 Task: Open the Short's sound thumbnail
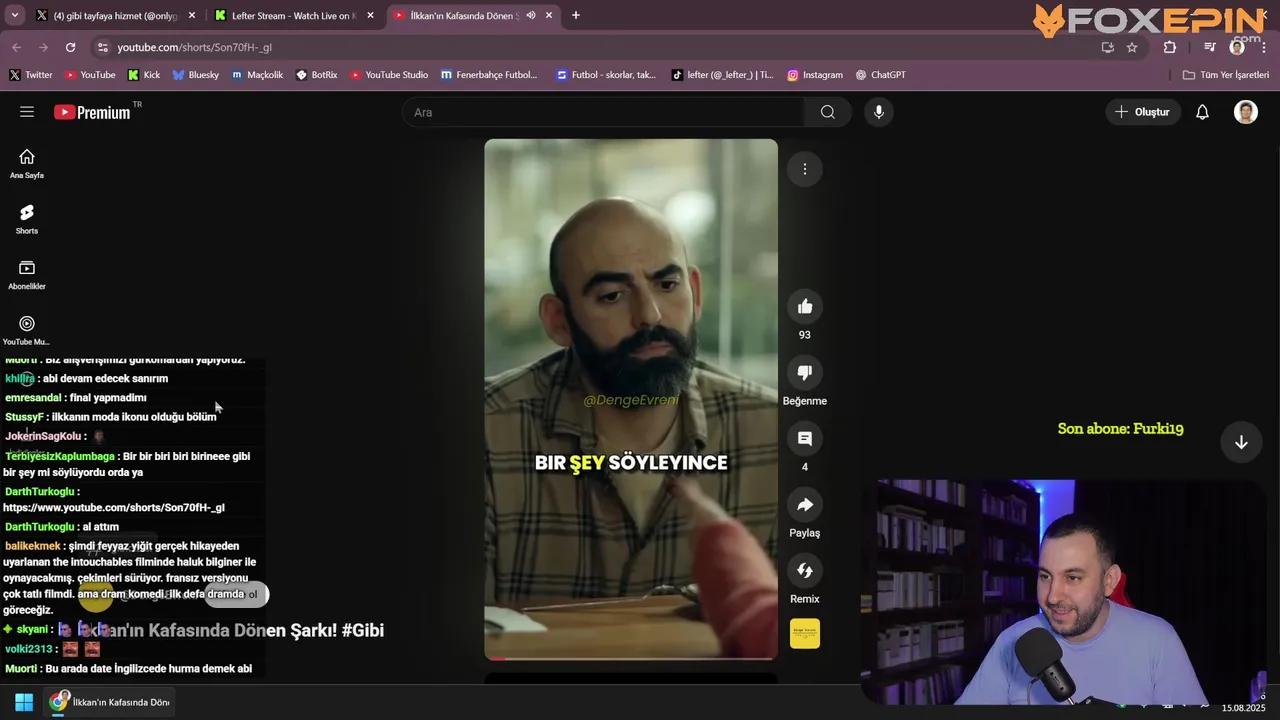(x=805, y=633)
